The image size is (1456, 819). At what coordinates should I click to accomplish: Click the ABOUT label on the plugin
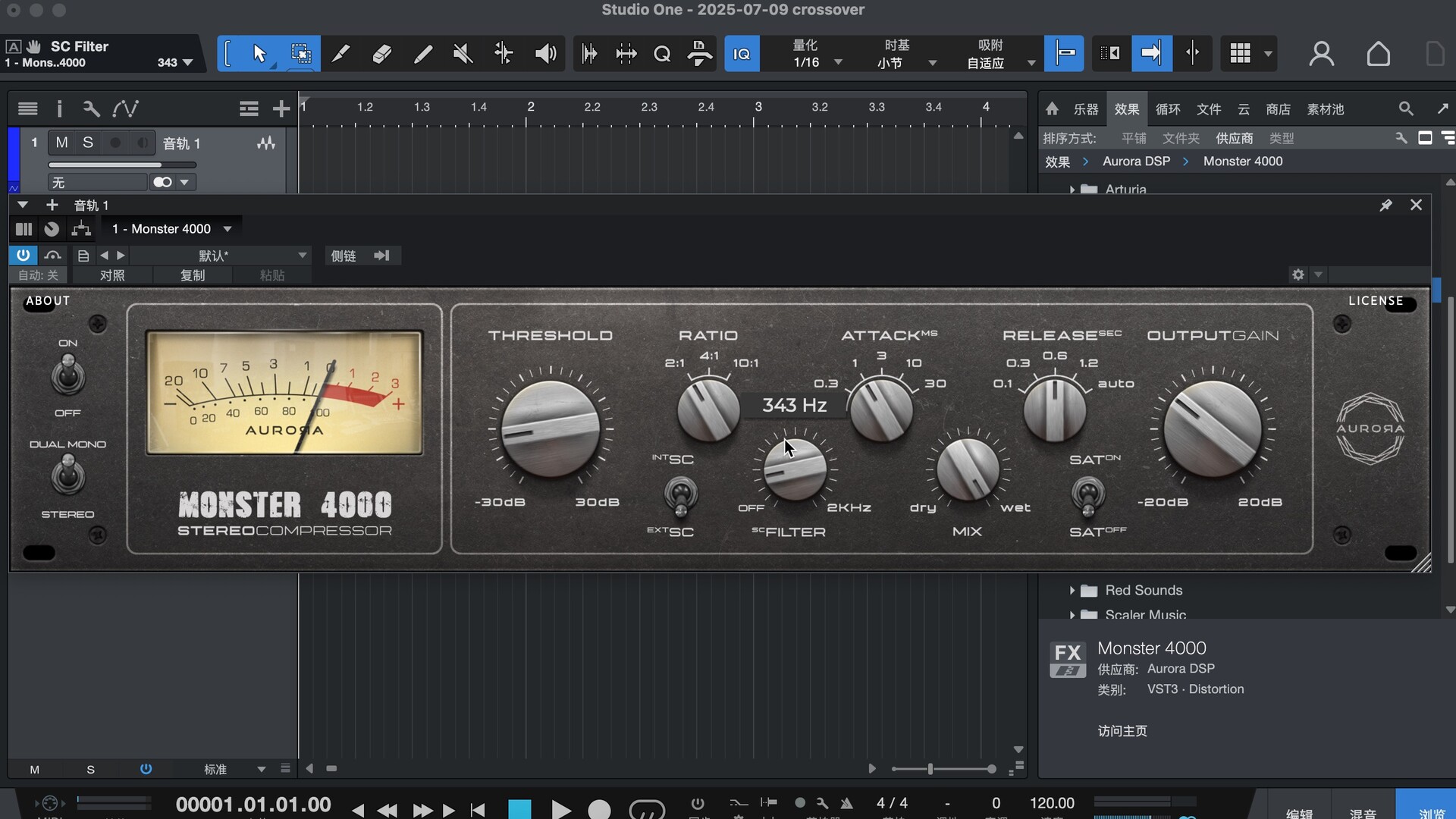pos(48,300)
